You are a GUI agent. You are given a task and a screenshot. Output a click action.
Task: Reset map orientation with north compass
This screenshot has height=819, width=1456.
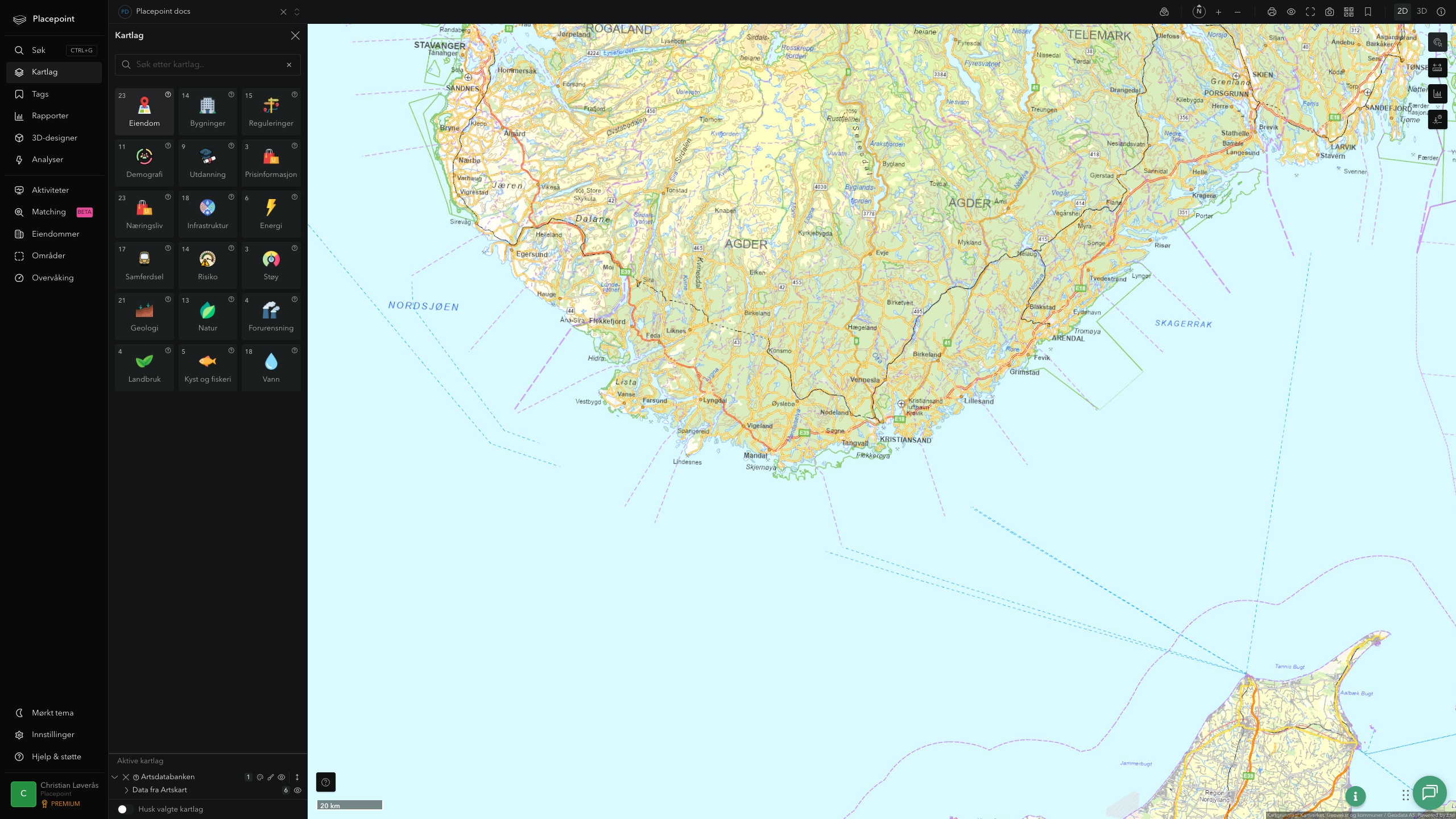[x=1199, y=11]
